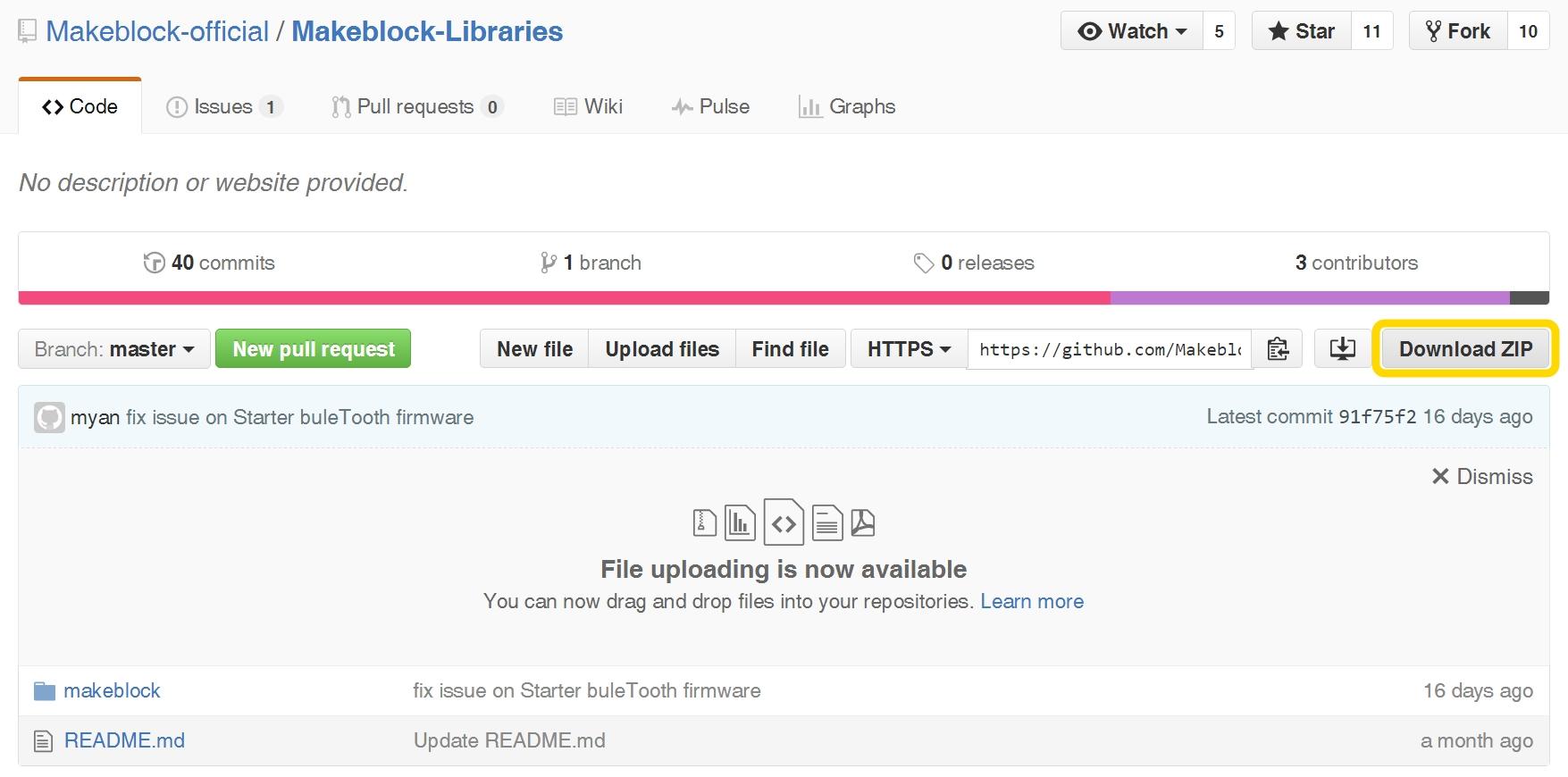Switch to the Wiki tab

tap(588, 107)
